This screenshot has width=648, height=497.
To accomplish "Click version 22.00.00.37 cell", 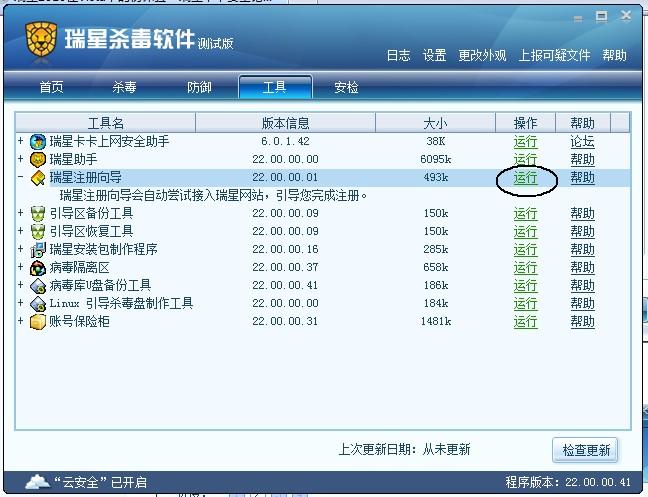I will tap(285, 267).
